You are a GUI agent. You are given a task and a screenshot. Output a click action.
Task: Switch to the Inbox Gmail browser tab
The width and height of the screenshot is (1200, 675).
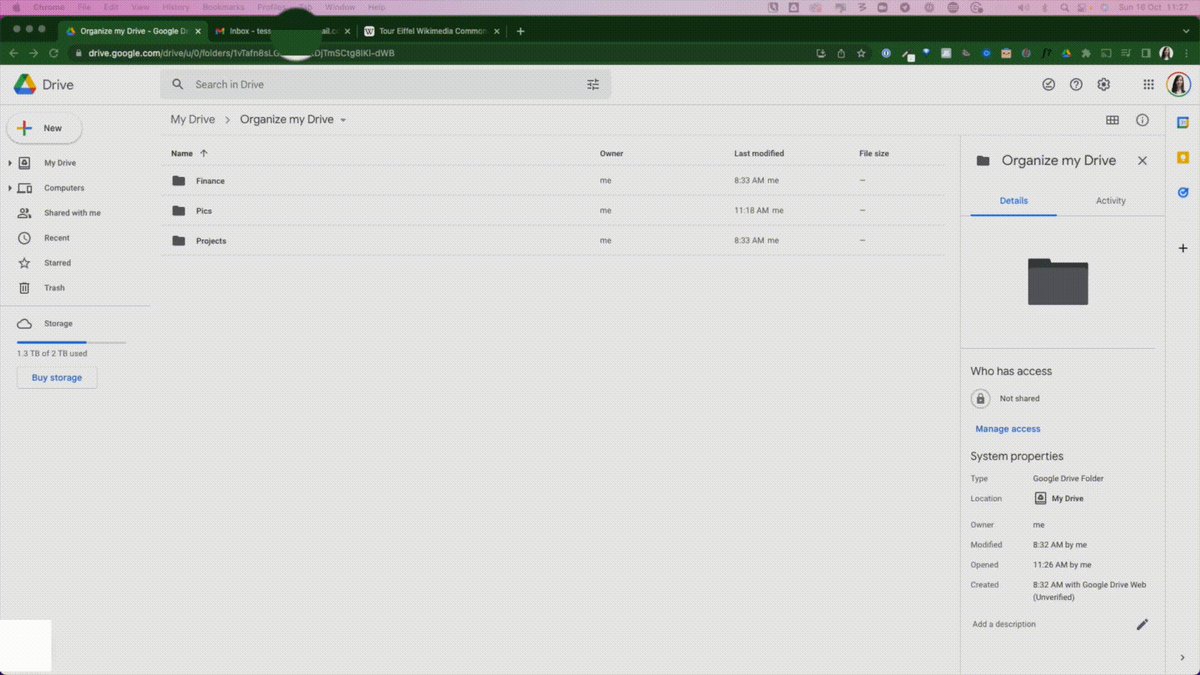tap(282, 31)
